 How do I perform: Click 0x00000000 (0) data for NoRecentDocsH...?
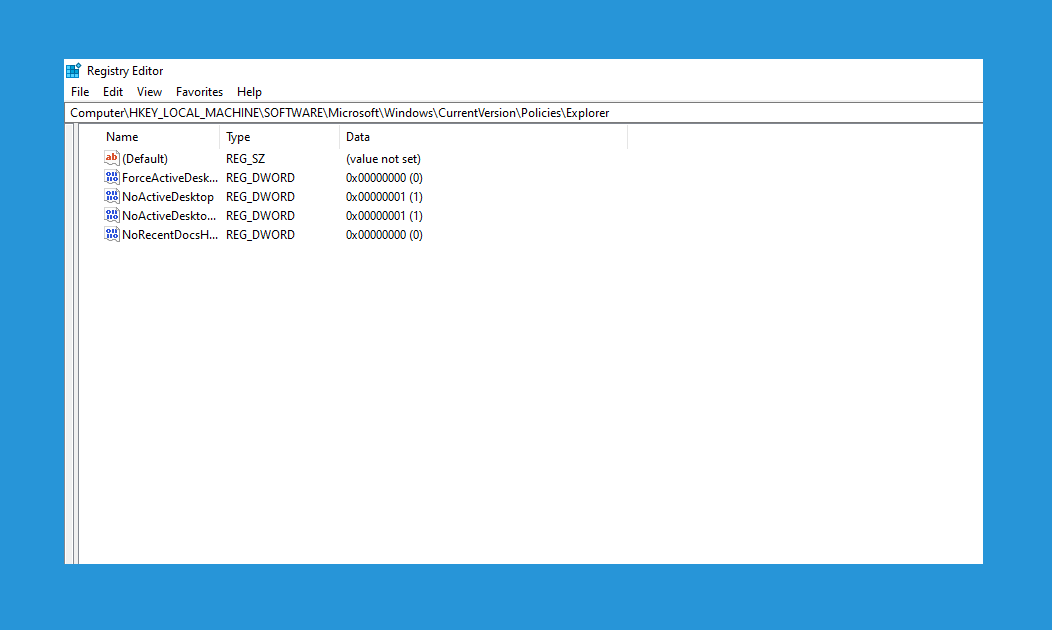(x=384, y=235)
